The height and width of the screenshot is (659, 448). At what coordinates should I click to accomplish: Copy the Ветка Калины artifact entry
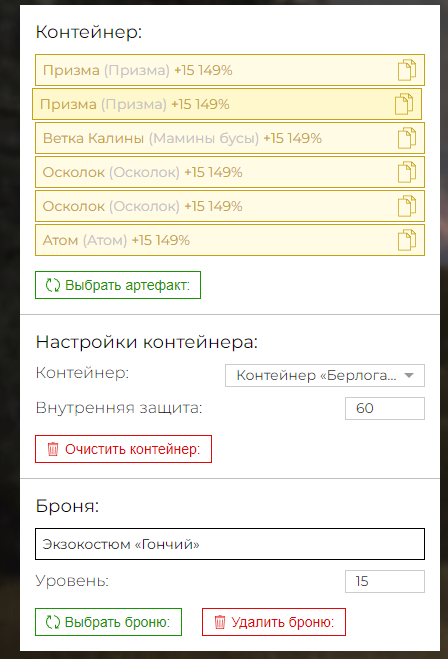407,138
